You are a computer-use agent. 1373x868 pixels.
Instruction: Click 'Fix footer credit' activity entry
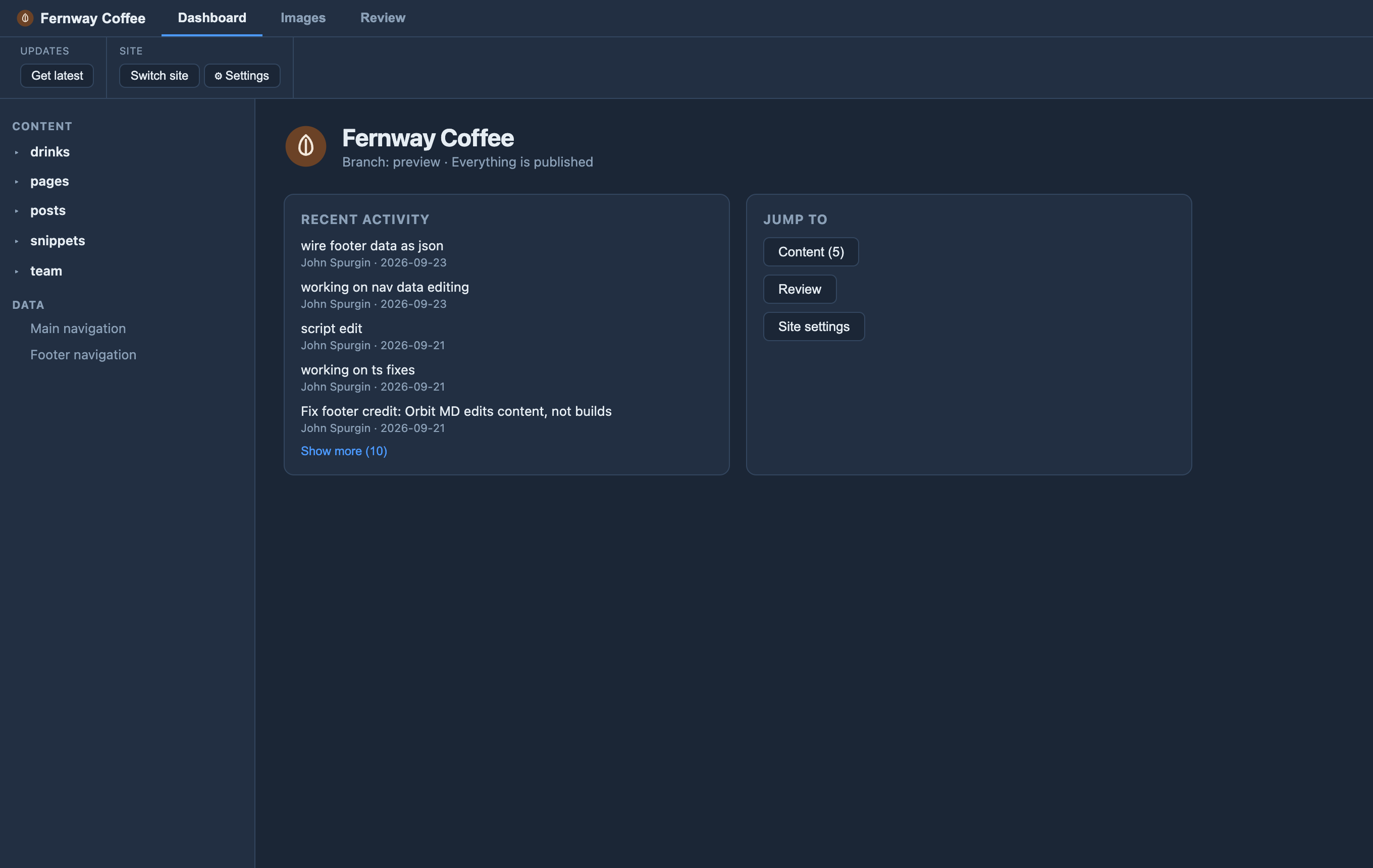[456, 411]
